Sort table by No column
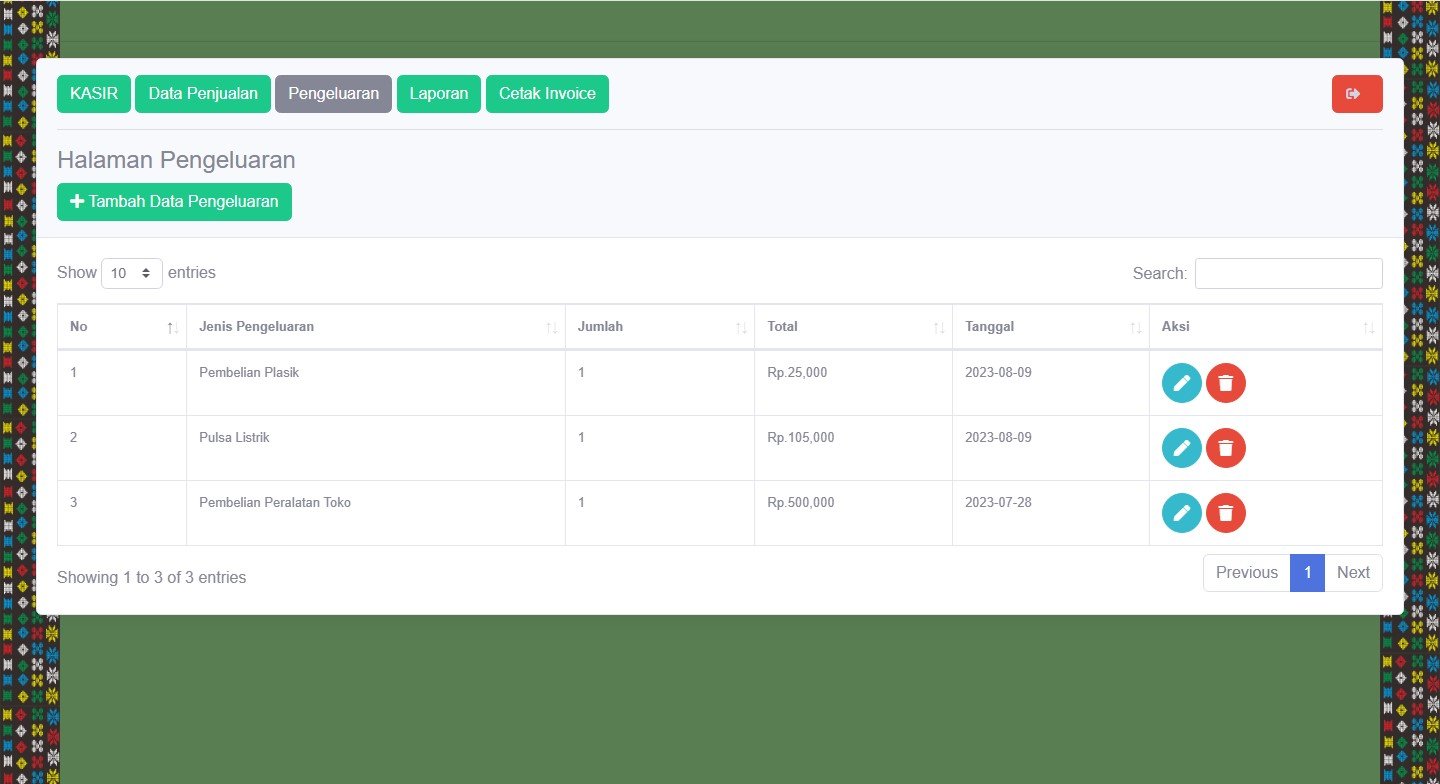The image size is (1440, 784). 121,327
